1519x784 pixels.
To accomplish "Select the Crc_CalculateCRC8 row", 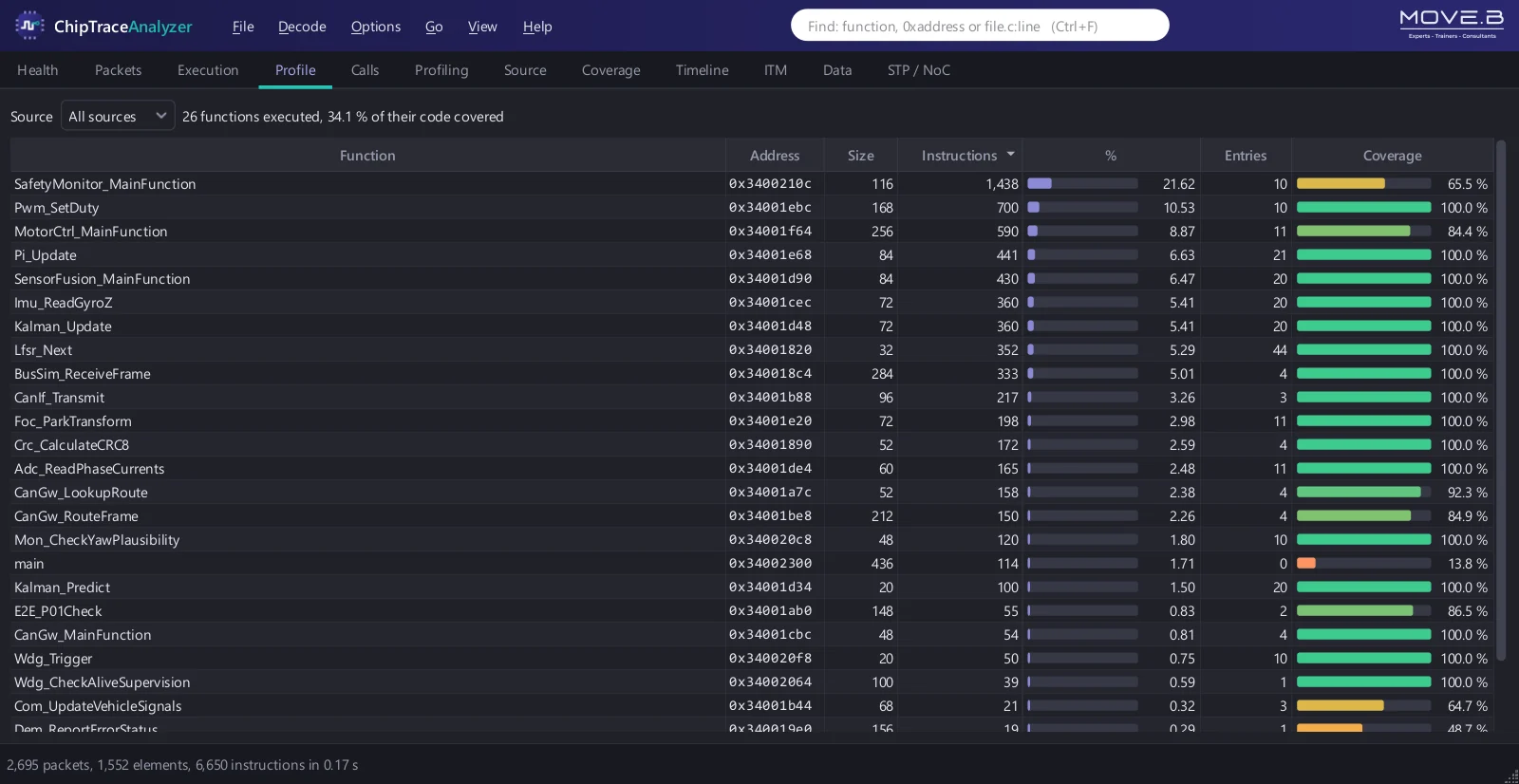I will tap(751, 445).
